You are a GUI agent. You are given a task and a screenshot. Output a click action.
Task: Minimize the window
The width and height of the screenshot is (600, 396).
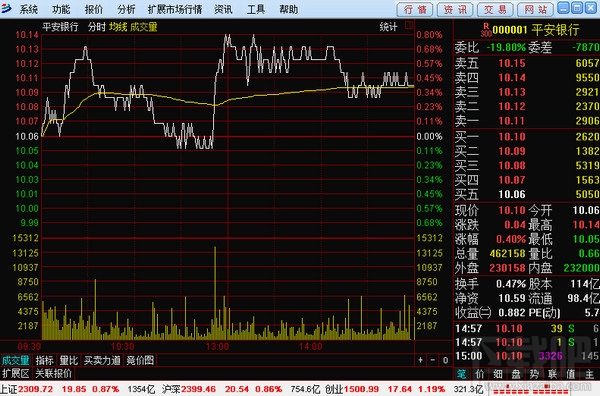point(563,8)
